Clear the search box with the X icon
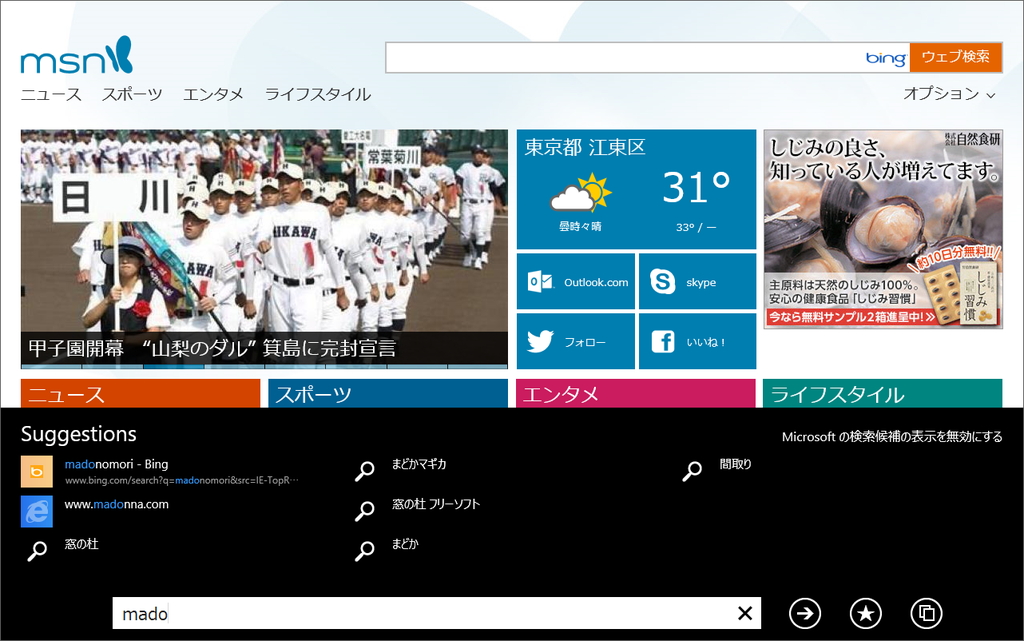The width and height of the screenshot is (1024, 641). pyautogui.click(x=744, y=613)
